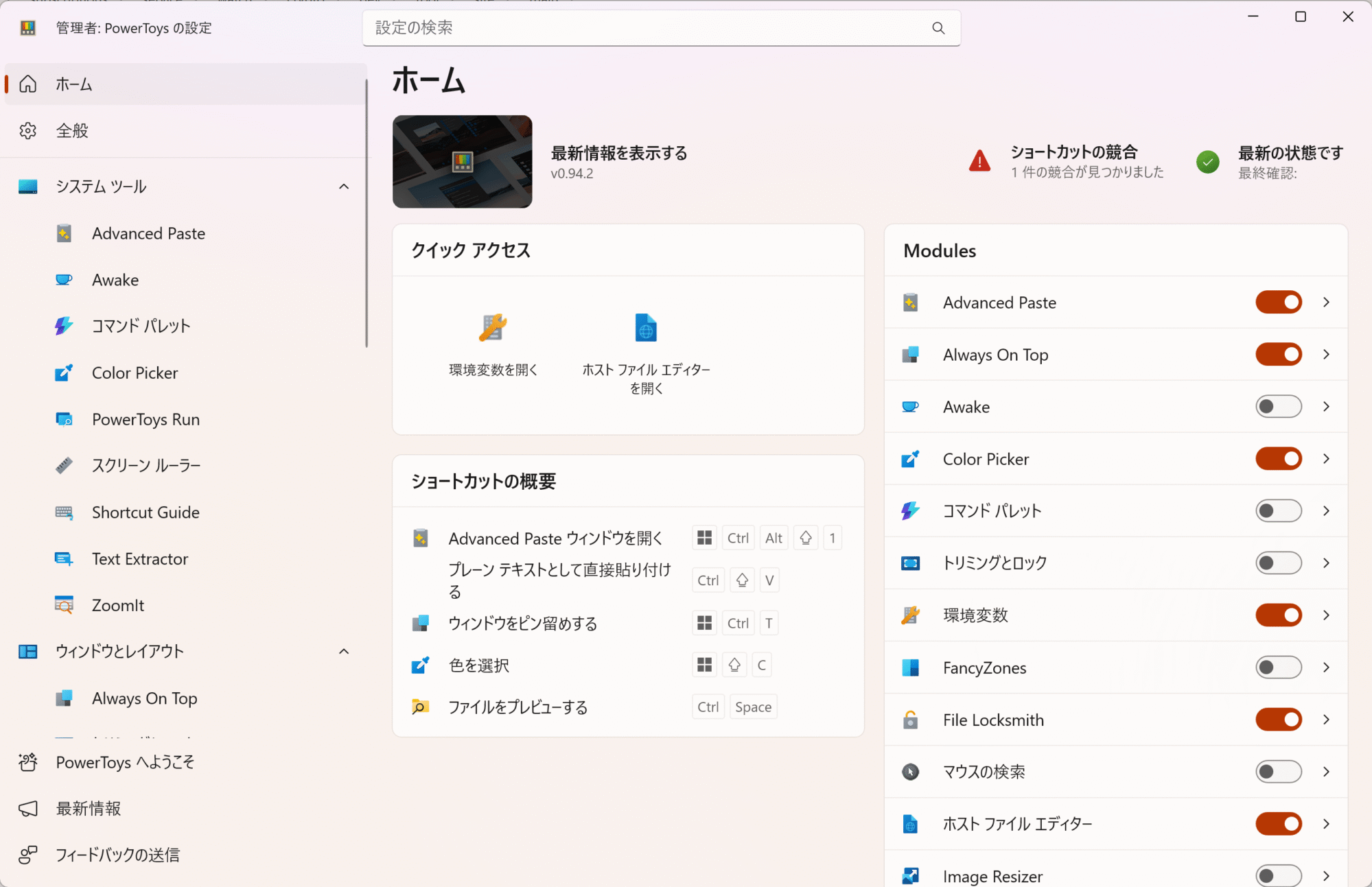Collapse the システム ツール section
Viewport: 1372px width, 887px height.
(344, 186)
